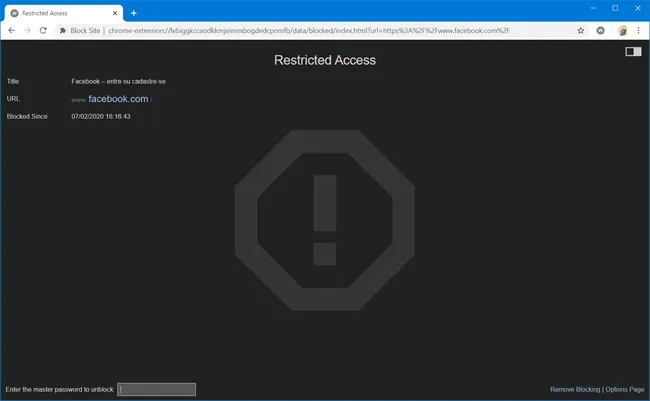Viewport: 650px width, 401px height.
Task: Click the 'Blocked Since' label
Action: pyautogui.click(x=27, y=117)
